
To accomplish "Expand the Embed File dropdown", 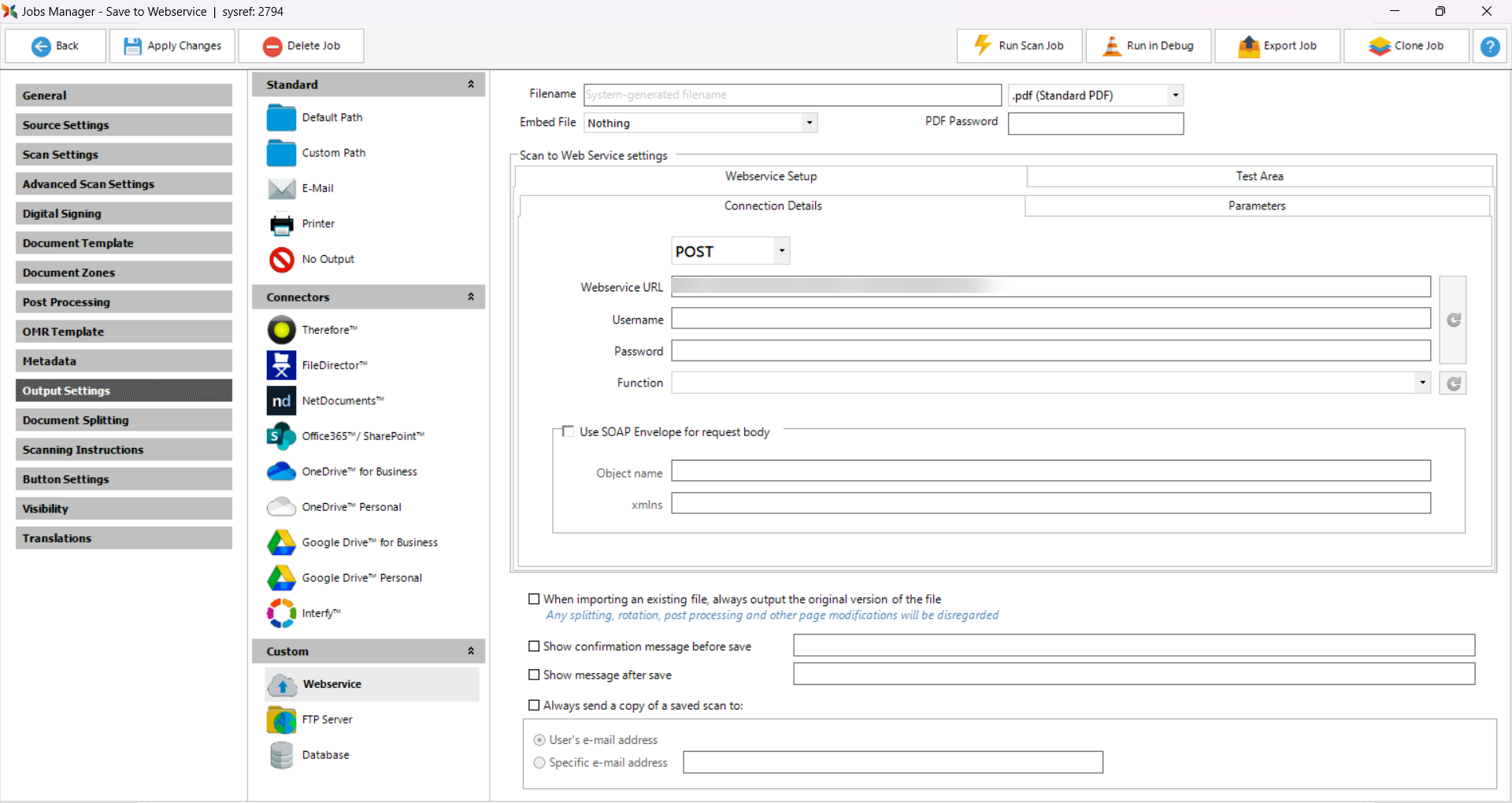I will coord(809,123).
